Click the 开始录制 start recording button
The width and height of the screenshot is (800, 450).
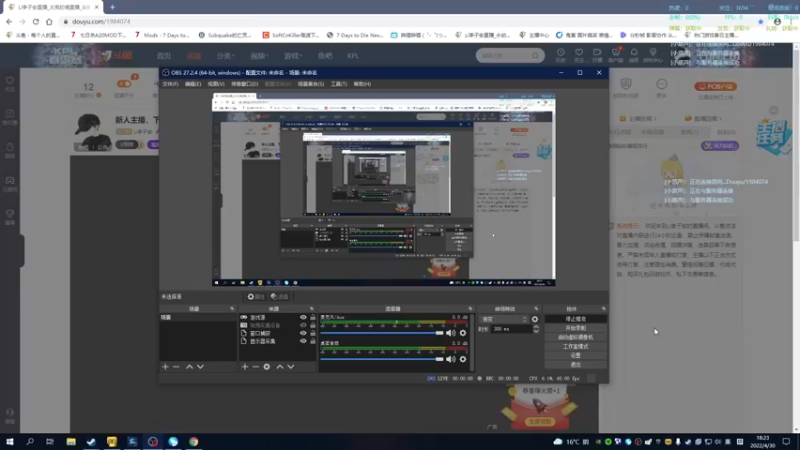tap(576, 328)
